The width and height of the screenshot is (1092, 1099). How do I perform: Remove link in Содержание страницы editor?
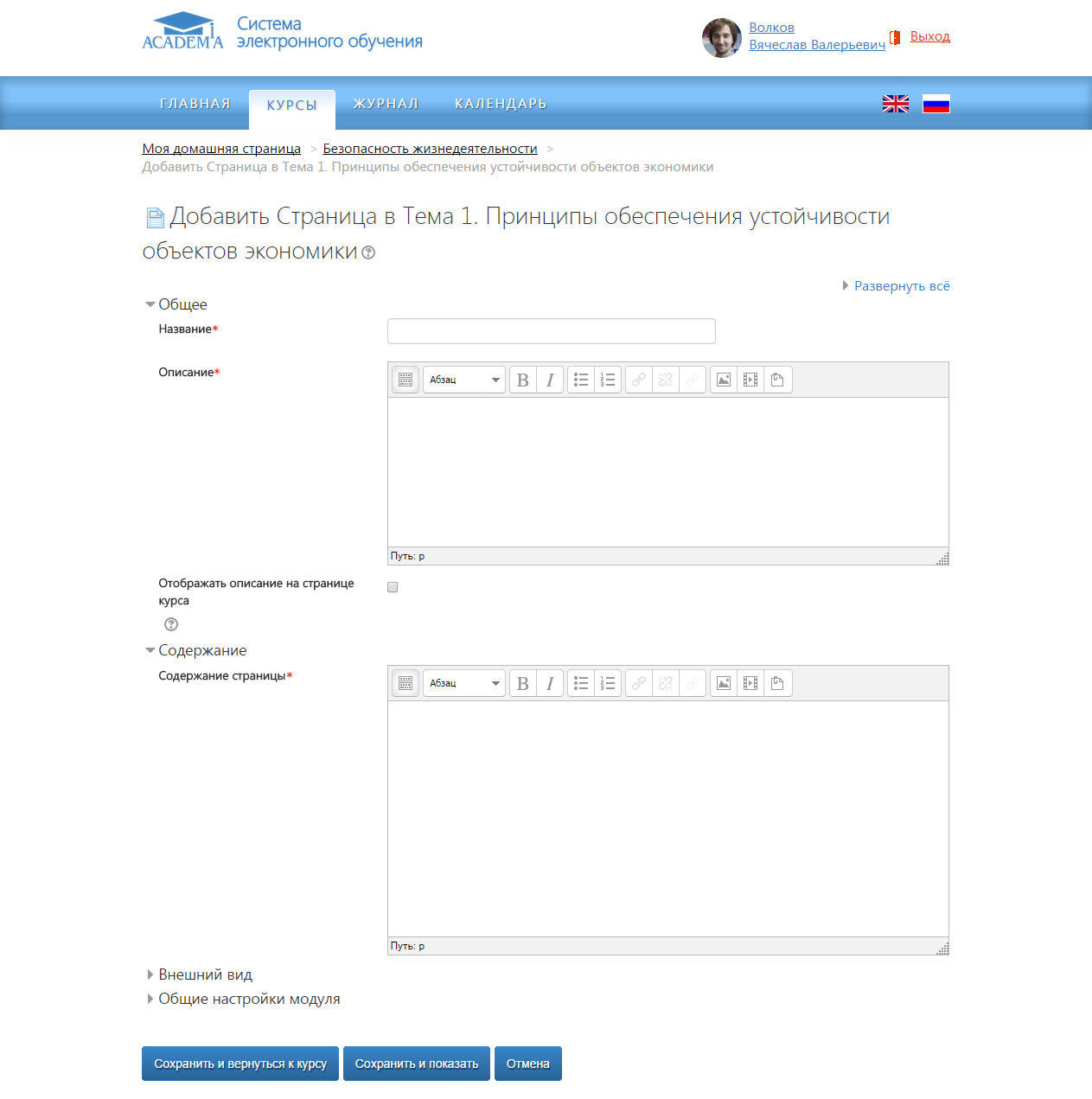pos(666,683)
